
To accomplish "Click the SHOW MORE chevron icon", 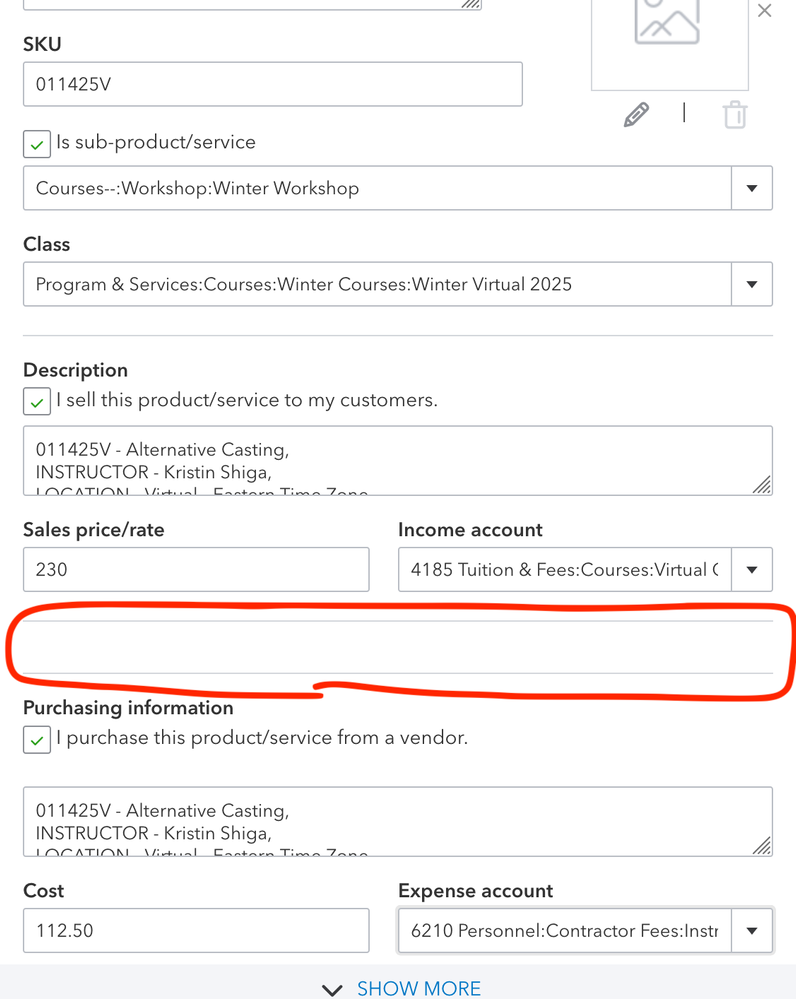I will [332, 989].
